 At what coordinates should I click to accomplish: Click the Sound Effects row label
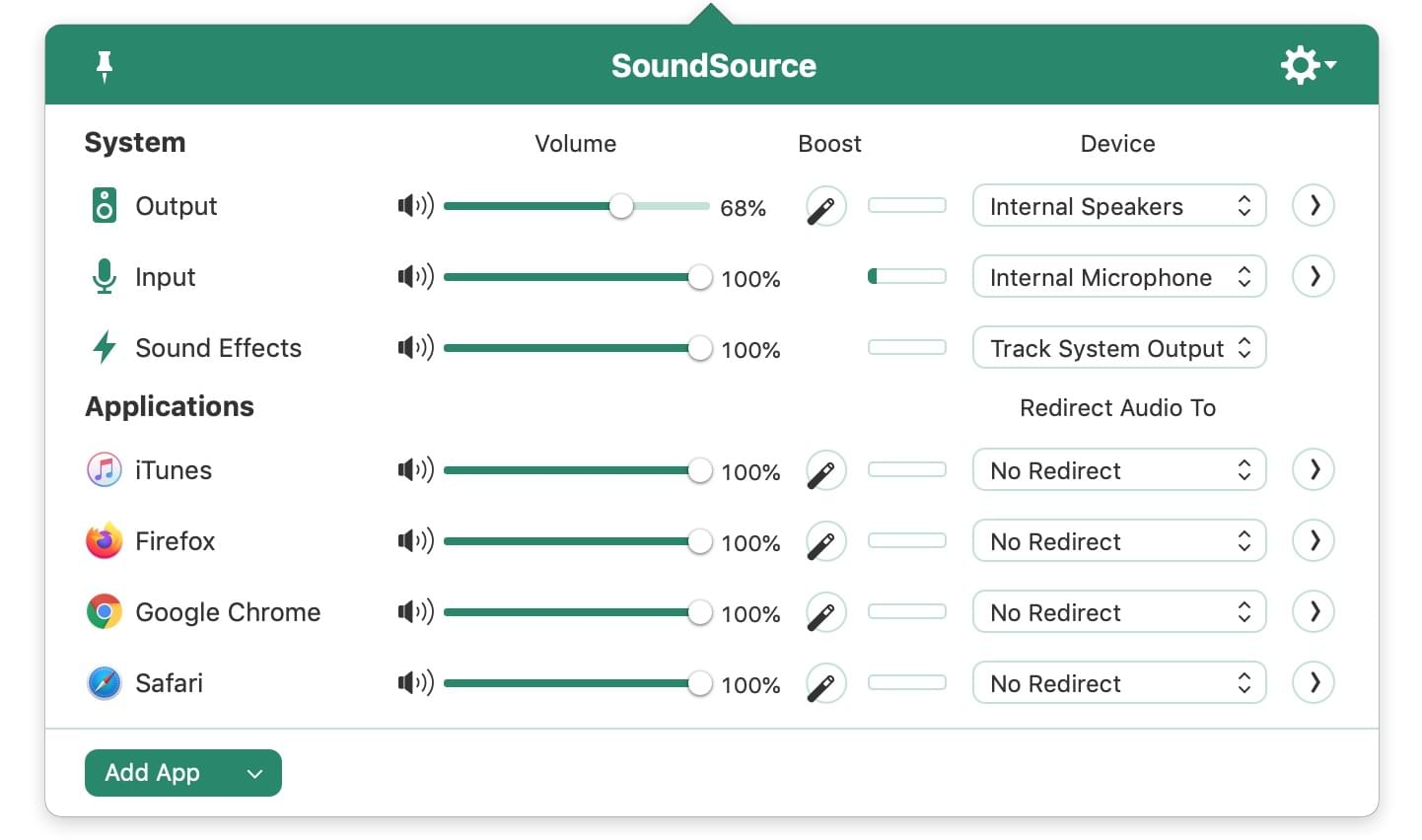tap(218, 348)
